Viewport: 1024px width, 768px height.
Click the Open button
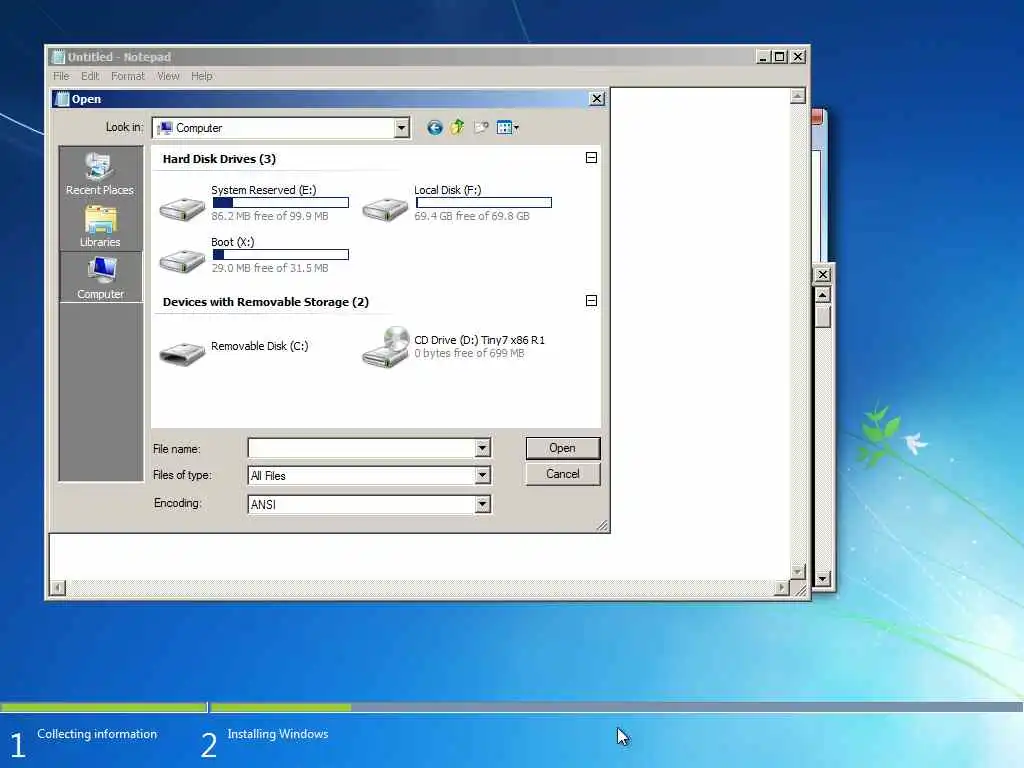tap(562, 448)
